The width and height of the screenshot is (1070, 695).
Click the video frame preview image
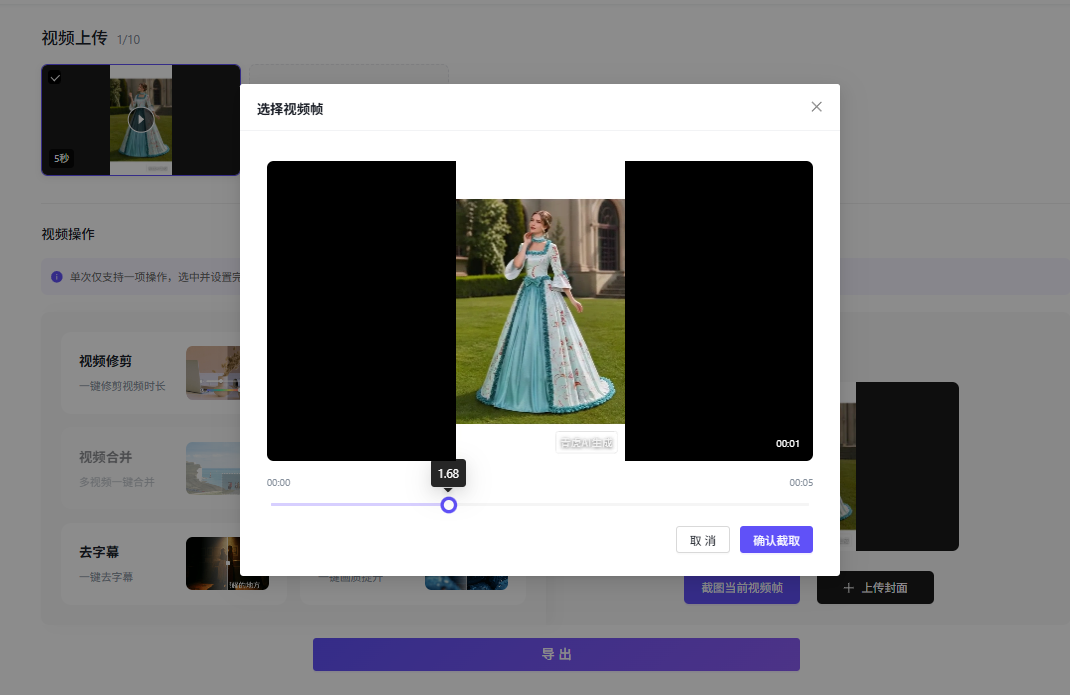tap(540, 311)
